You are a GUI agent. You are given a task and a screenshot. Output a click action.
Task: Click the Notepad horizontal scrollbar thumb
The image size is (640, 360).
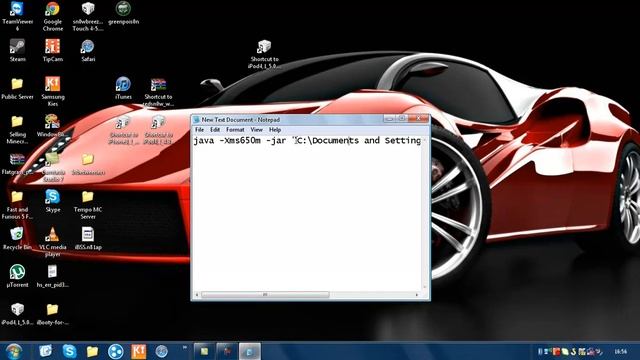(x=265, y=294)
